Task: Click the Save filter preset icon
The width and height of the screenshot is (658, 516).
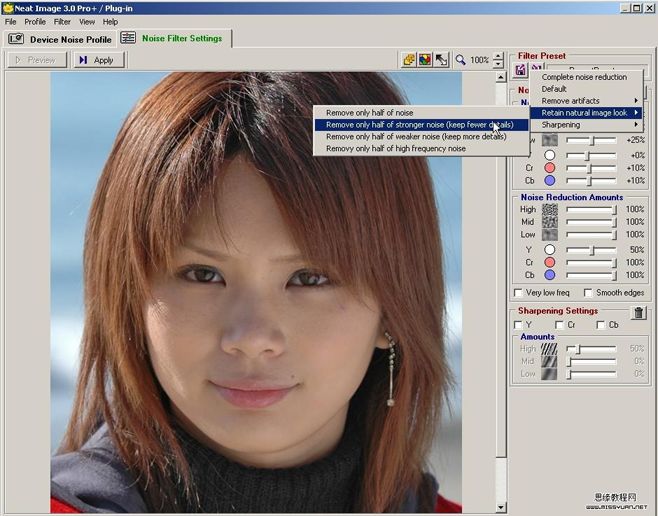Action: tap(520, 70)
